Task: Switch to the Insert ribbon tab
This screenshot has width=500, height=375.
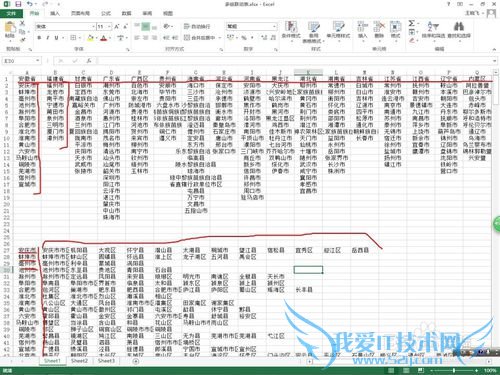Action: (x=55, y=13)
